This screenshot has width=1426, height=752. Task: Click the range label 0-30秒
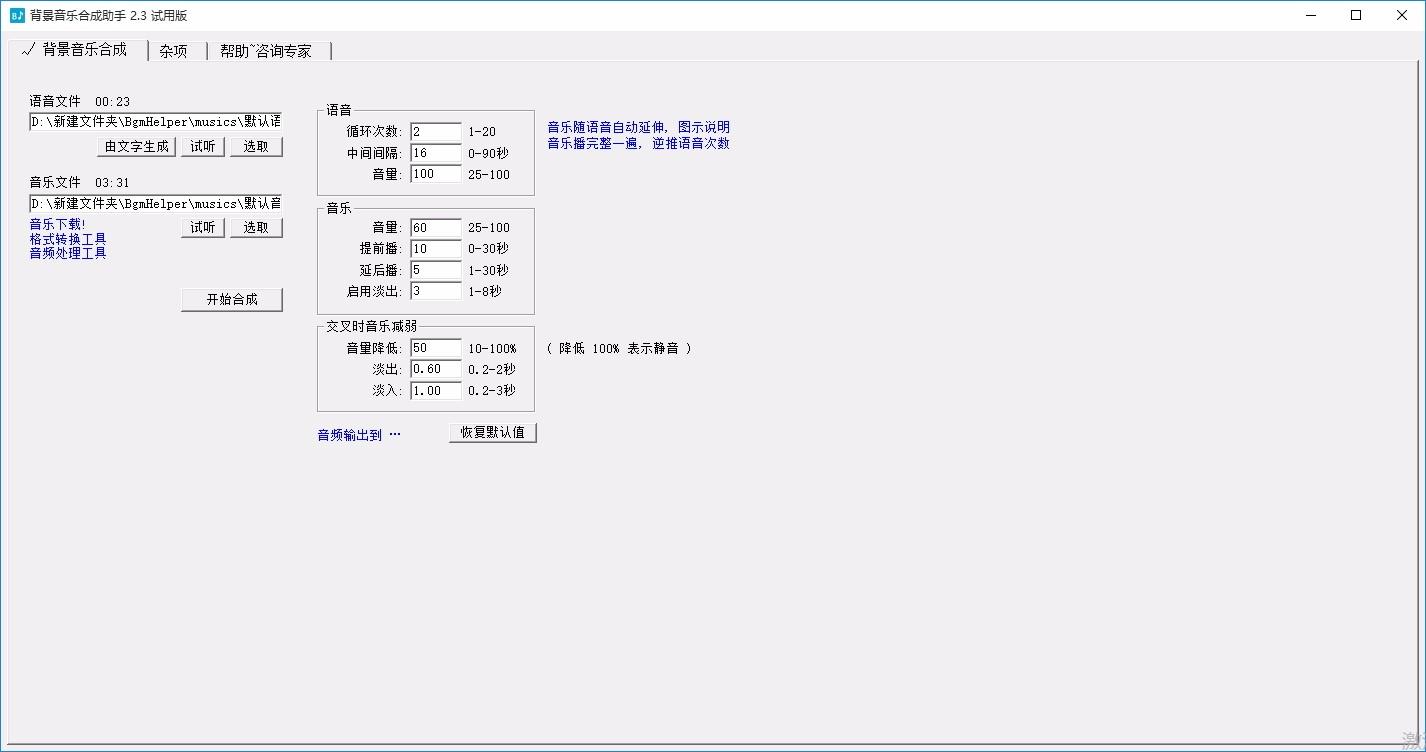pyautogui.click(x=488, y=249)
